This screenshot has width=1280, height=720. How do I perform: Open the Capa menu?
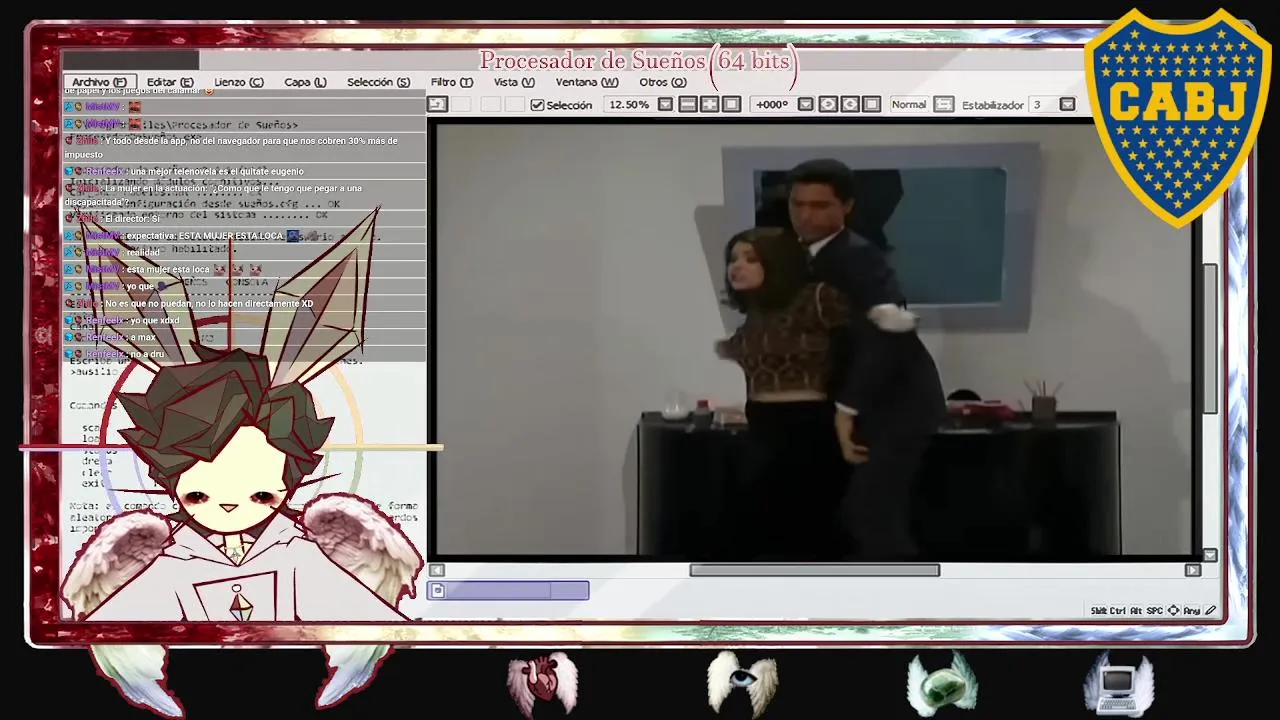305,82
